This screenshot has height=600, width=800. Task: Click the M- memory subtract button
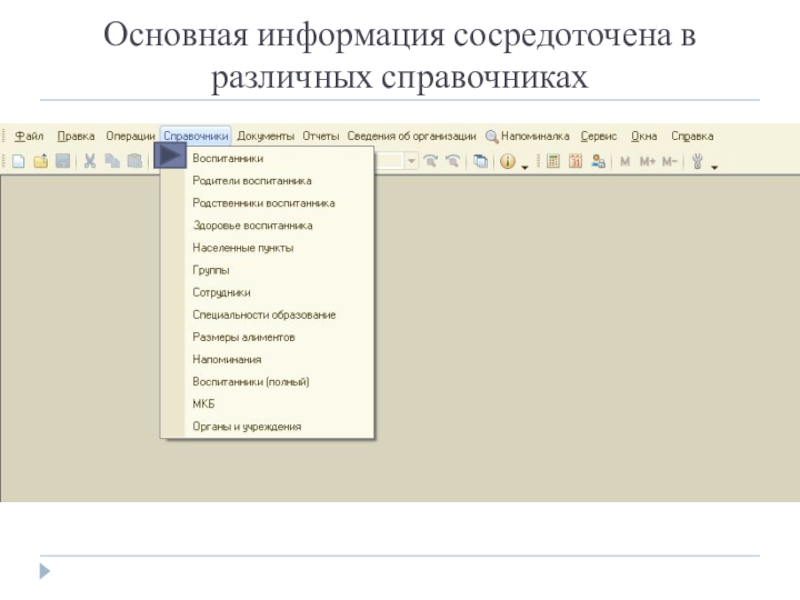click(x=669, y=162)
